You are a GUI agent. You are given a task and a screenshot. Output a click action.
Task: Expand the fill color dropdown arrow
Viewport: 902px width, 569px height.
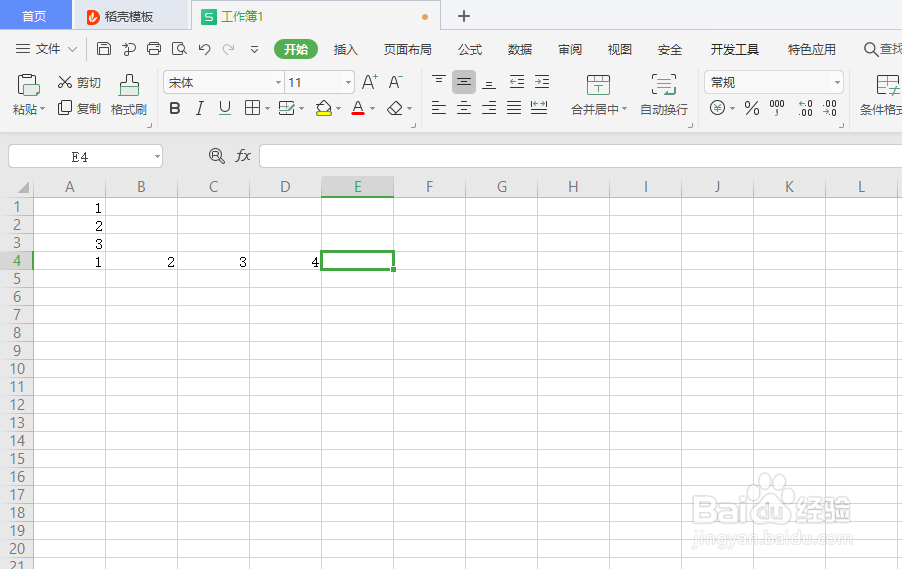point(339,108)
